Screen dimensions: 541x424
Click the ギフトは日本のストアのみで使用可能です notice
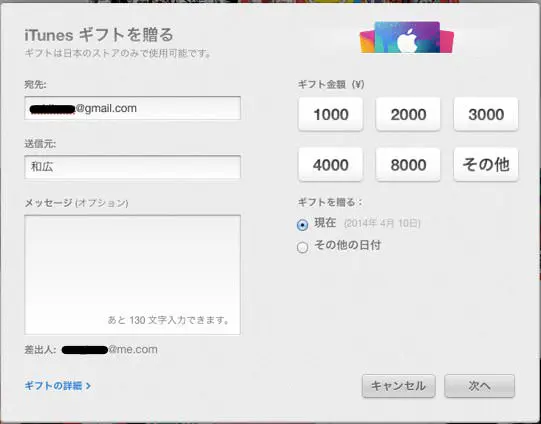pos(117,54)
